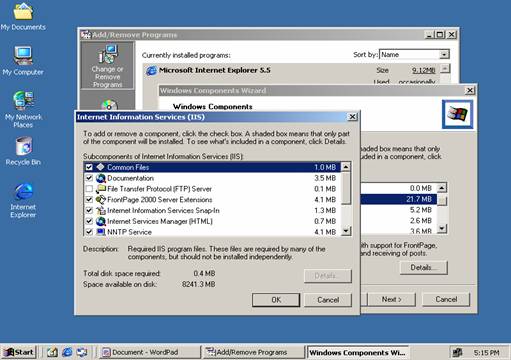Viewport: 511px width, 360px height.
Task: Click Change or Remove Programs sidebar icon
Action: (x=107, y=66)
